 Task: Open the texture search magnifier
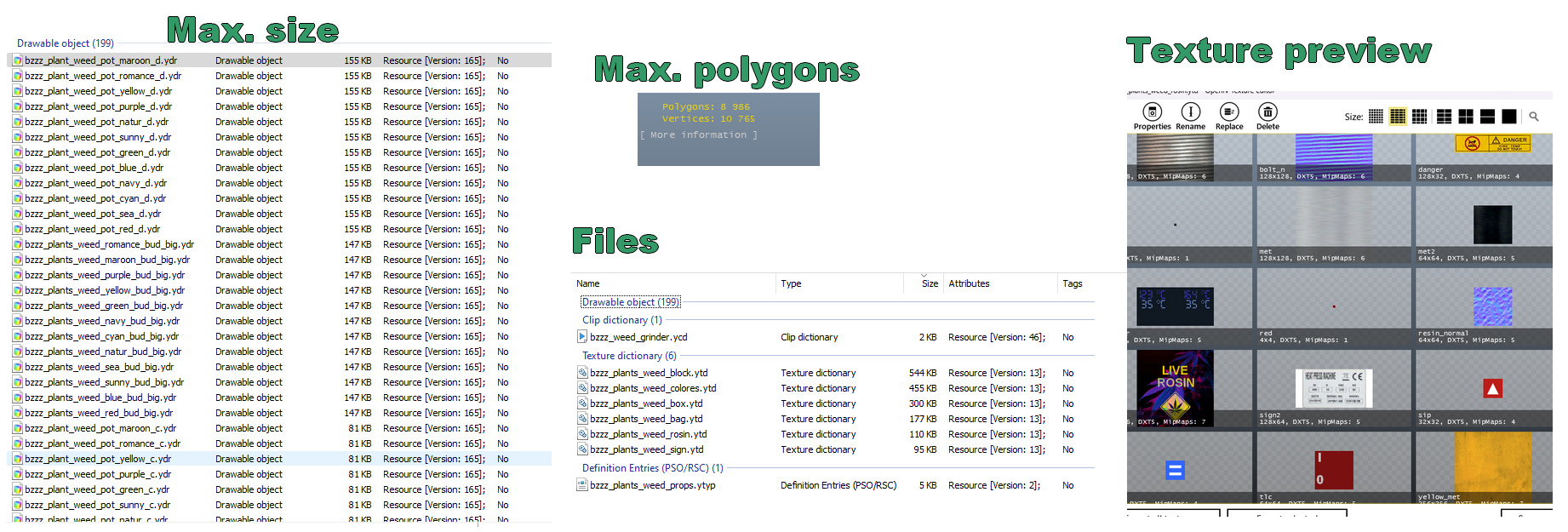(x=1534, y=117)
